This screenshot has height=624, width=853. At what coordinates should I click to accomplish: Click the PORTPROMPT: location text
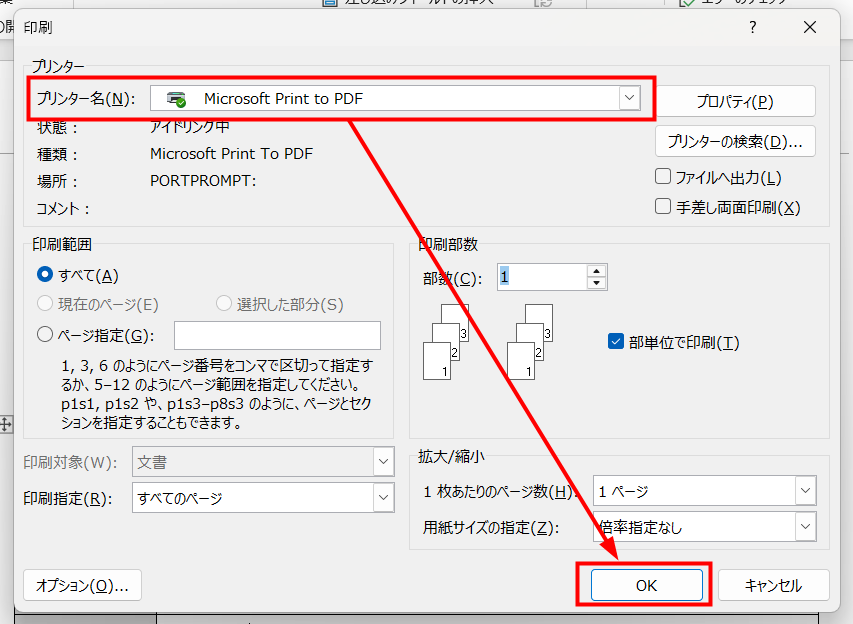(203, 181)
